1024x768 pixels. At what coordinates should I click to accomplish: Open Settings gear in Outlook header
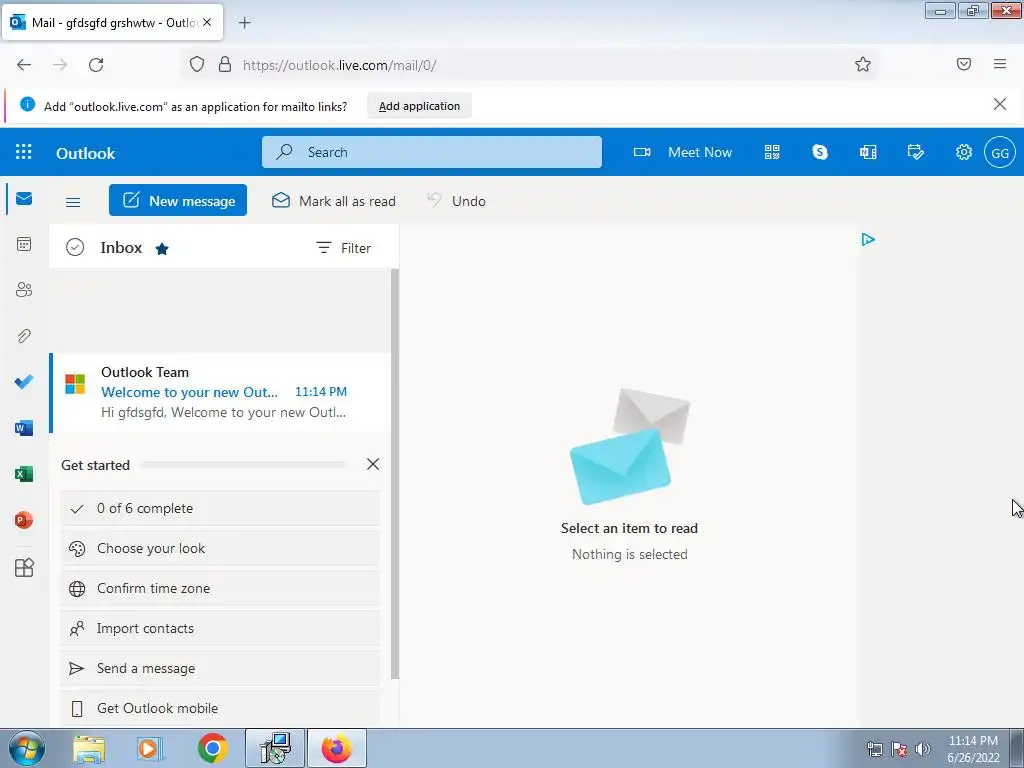tap(964, 152)
